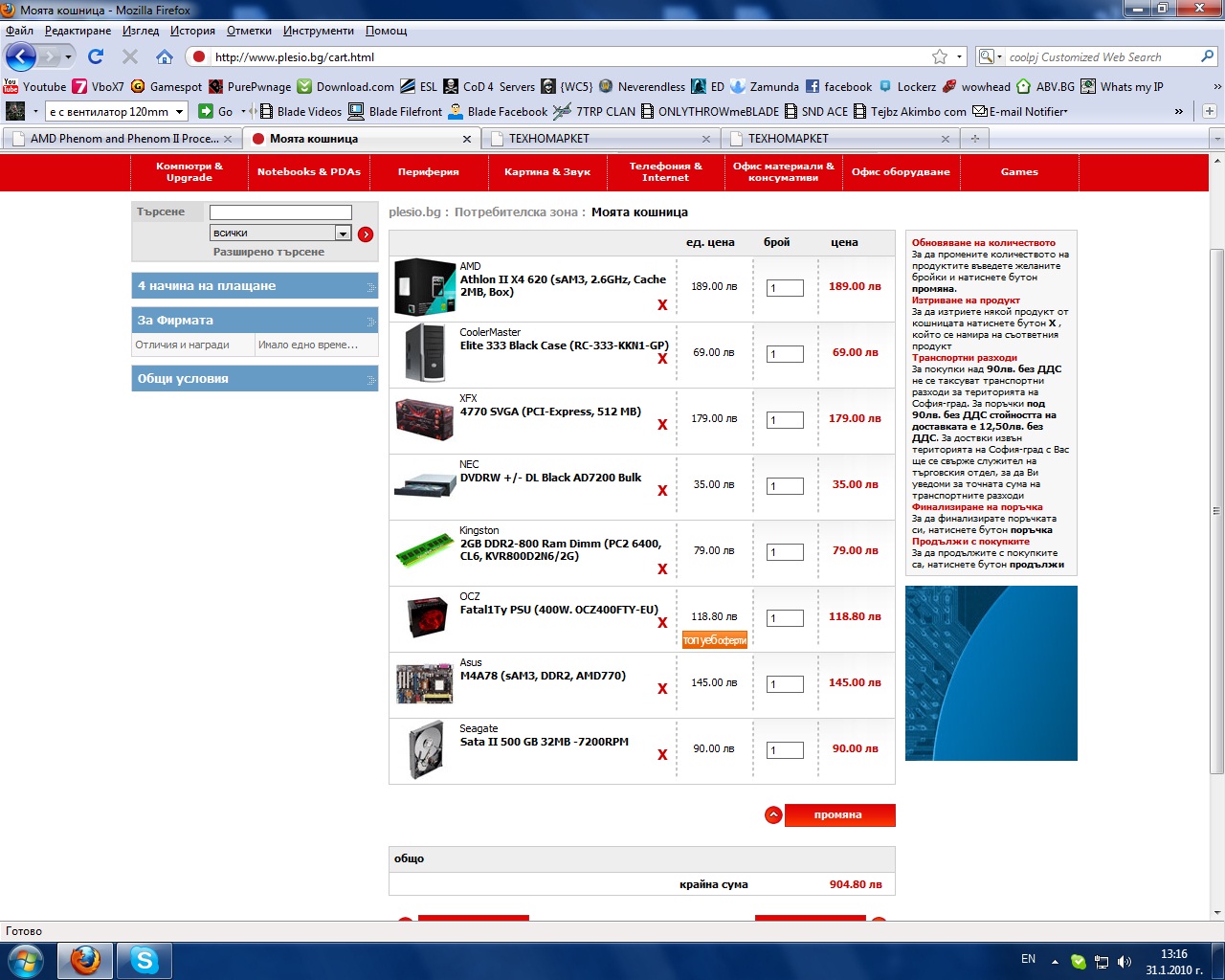Viewport: 1225px width, 980px height.
Task: Click the site search text field
Action: click(280, 212)
